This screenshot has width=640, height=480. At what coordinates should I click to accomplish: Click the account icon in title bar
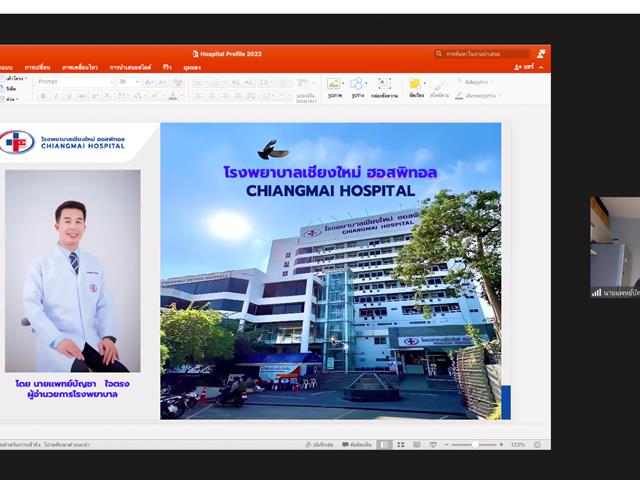(x=541, y=53)
